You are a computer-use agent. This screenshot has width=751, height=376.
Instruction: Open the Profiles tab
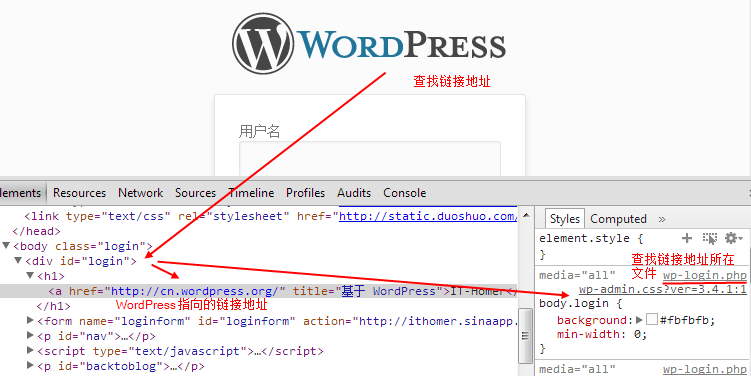point(306,193)
